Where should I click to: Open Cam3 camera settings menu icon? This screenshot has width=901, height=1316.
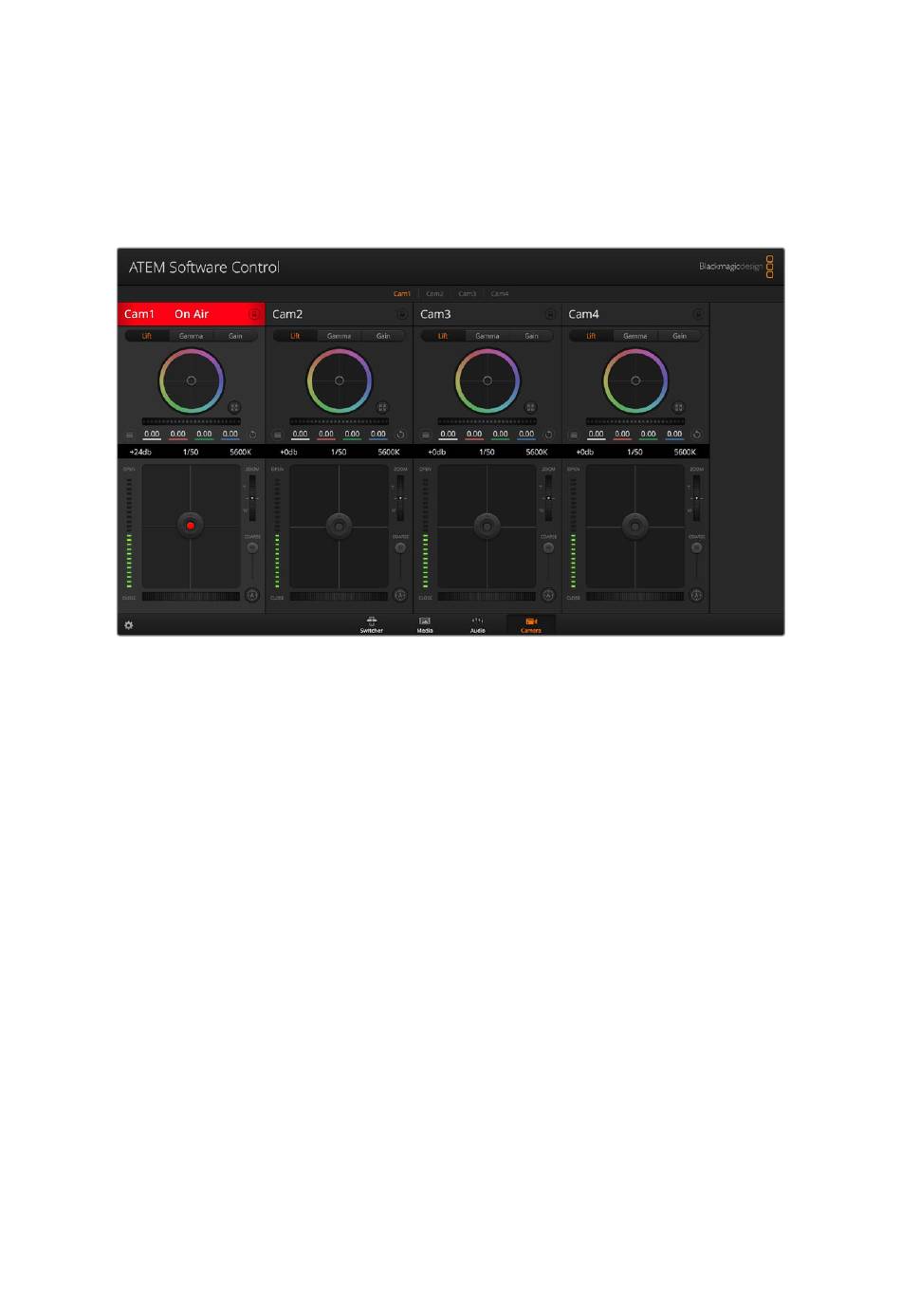(426, 436)
